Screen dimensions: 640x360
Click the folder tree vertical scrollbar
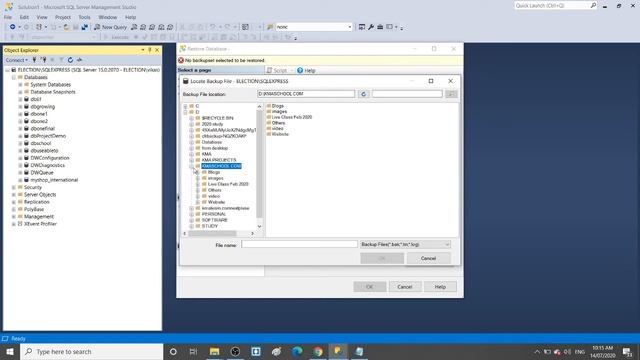click(x=259, y=163)
